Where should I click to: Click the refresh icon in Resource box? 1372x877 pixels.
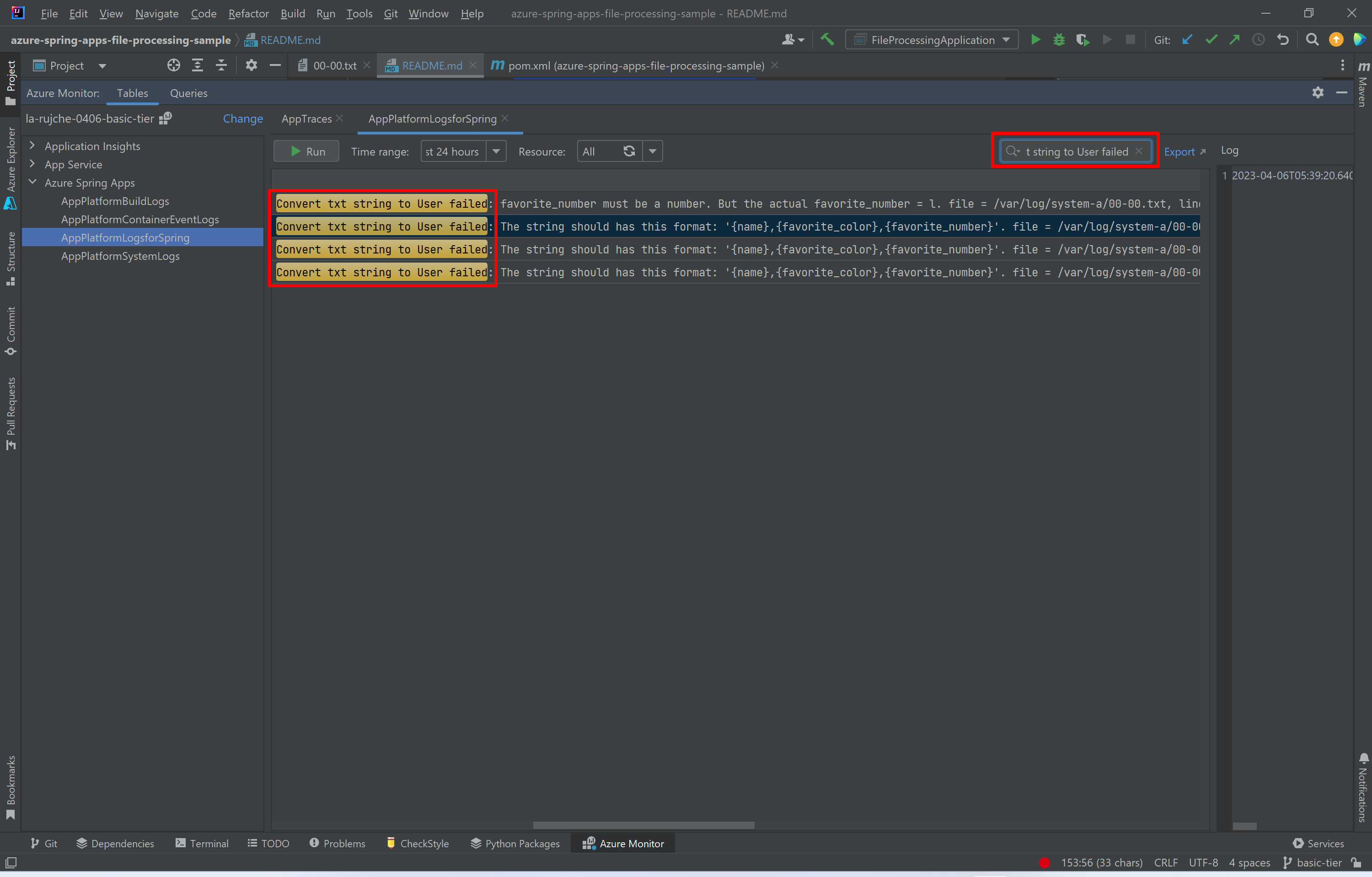pyautogui.click(x=629, y=151)
